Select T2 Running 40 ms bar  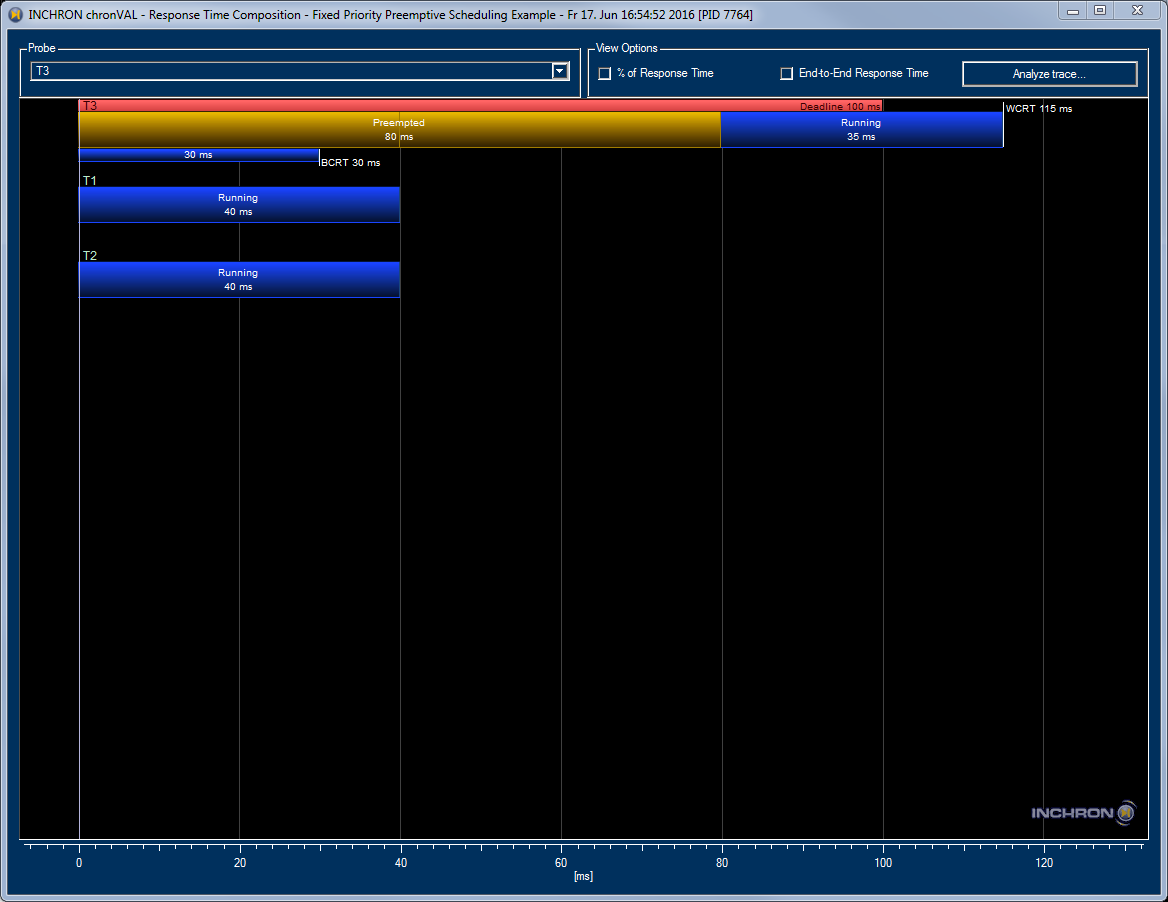click(239, 280)
